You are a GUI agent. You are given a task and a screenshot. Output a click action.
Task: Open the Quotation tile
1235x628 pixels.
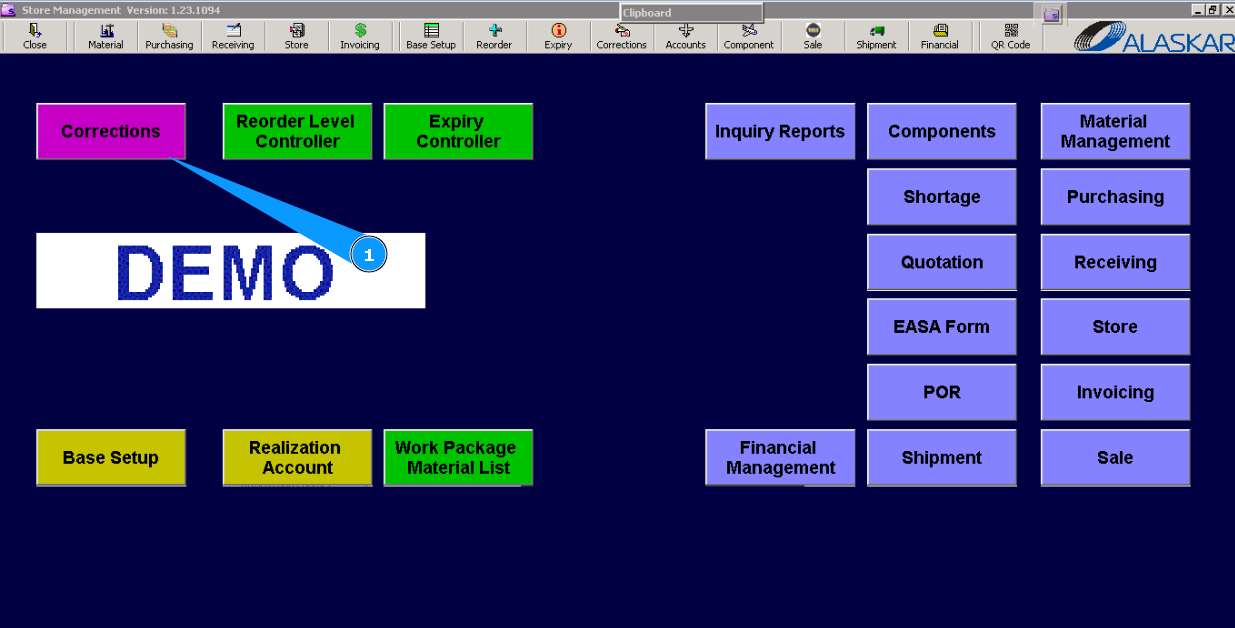coord(942,262)
